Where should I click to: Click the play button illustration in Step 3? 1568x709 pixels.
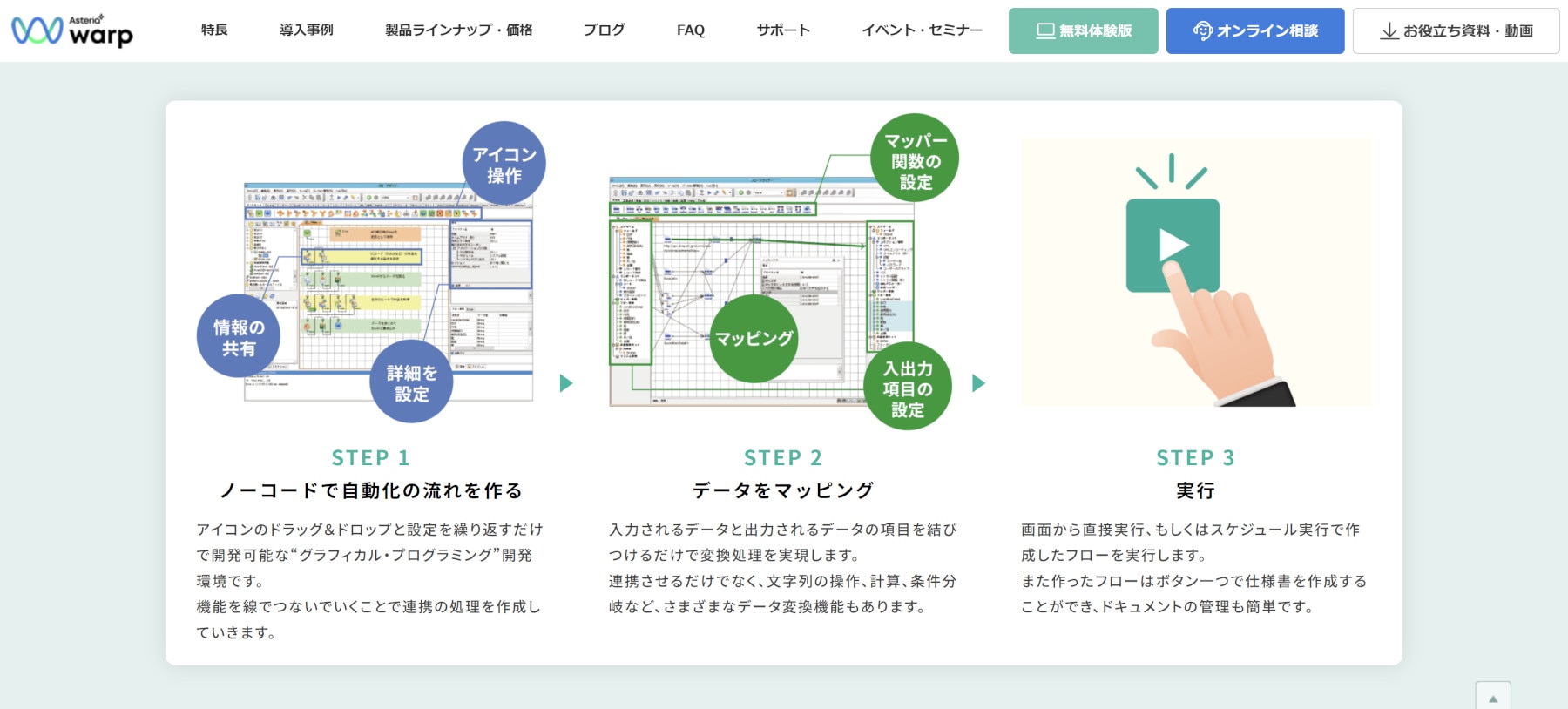1173,246
